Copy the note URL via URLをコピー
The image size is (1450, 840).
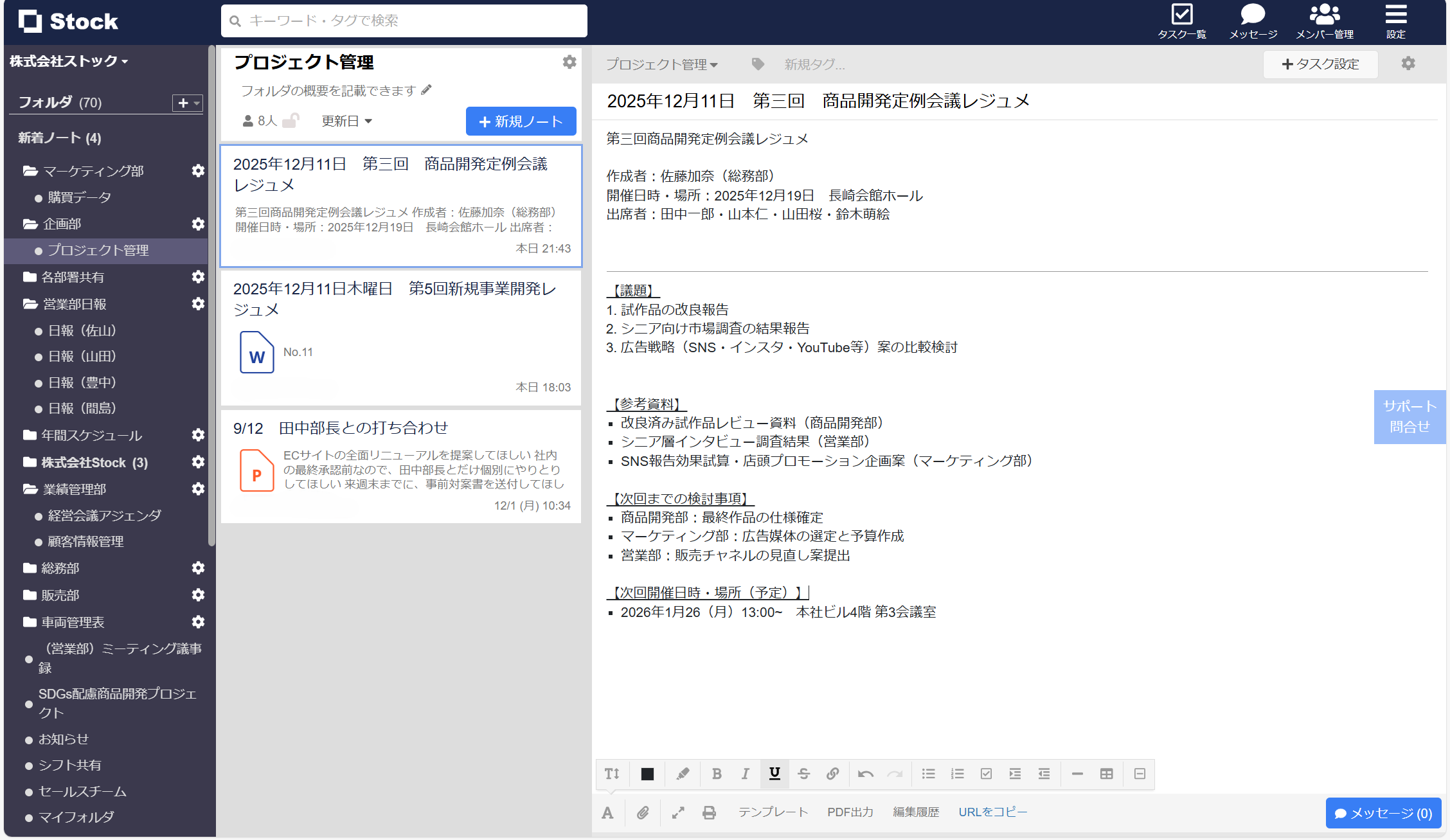click(x=992, y=812)
